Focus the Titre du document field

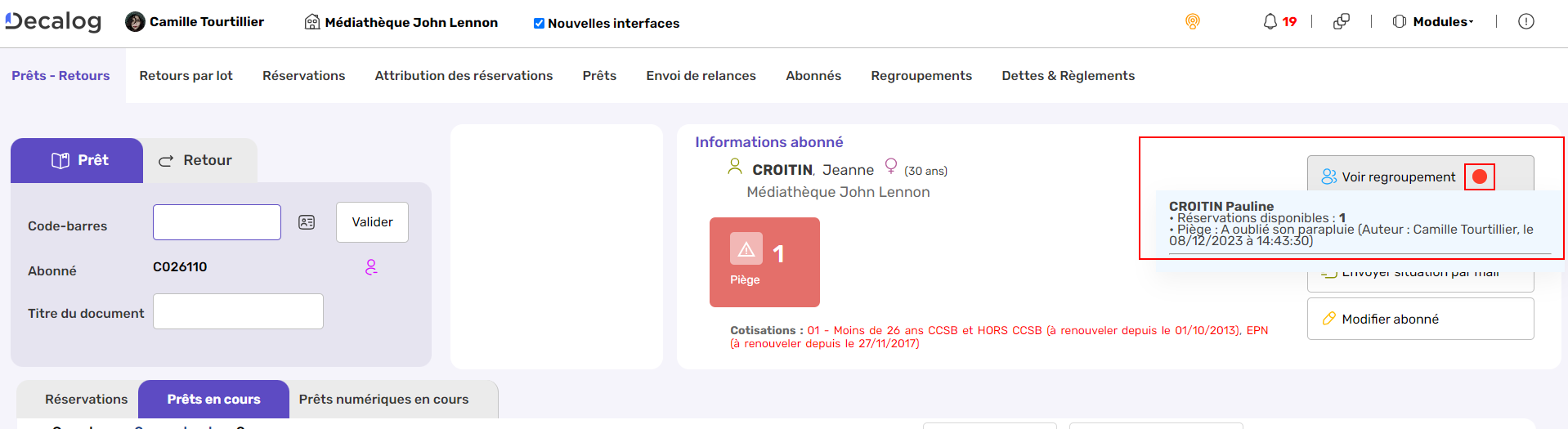[x=238, y=311]
